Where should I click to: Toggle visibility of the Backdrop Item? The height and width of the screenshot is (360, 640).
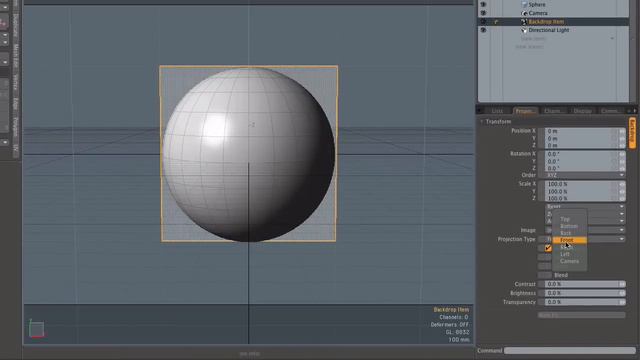[x=483, y=22]
